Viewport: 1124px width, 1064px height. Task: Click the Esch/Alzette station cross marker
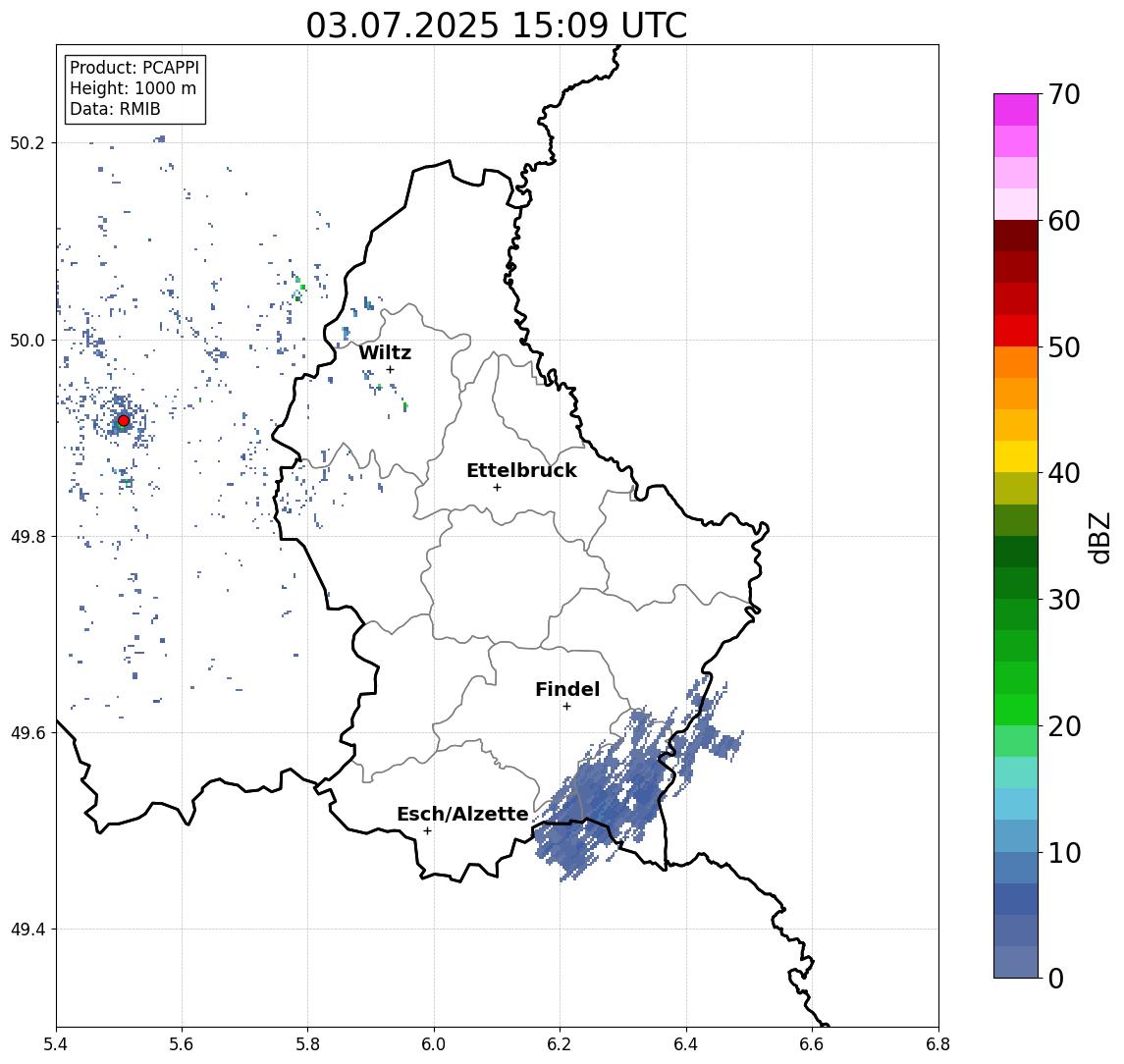pyautogui.click(x=427, y=831)
